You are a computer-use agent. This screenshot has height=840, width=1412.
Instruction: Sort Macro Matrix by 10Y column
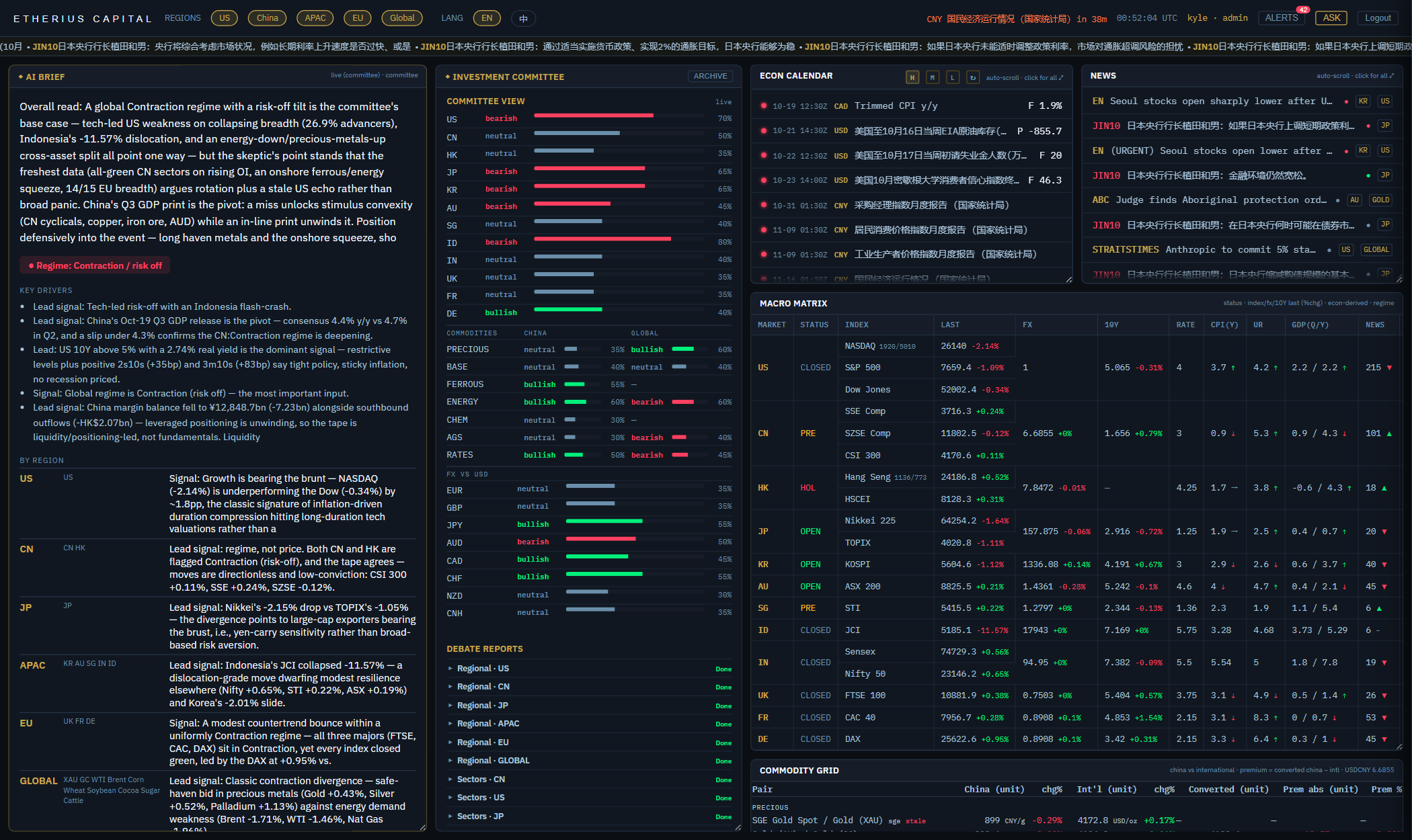point(1111,325)
